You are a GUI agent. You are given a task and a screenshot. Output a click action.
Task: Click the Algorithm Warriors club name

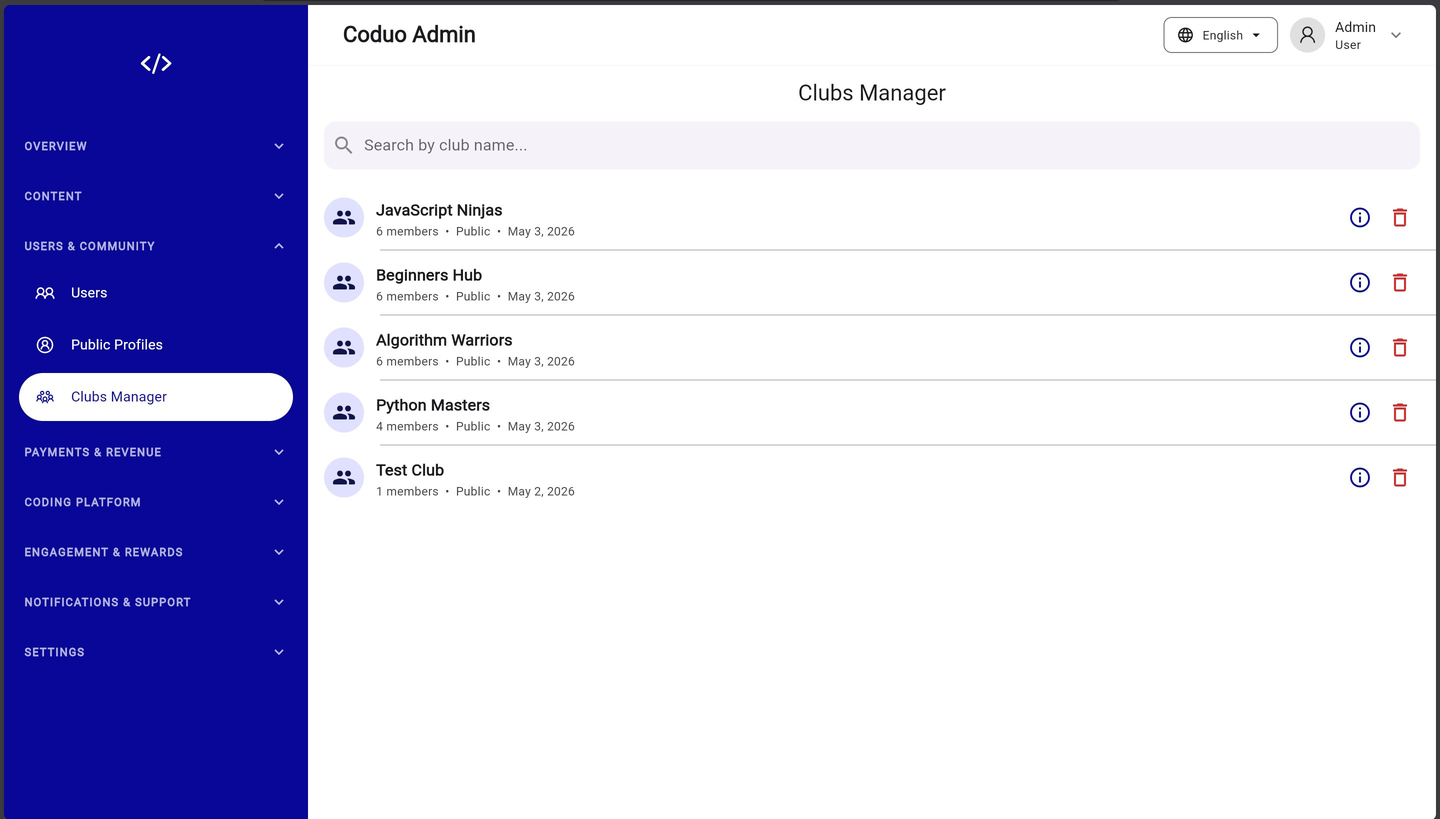(444, 340)
